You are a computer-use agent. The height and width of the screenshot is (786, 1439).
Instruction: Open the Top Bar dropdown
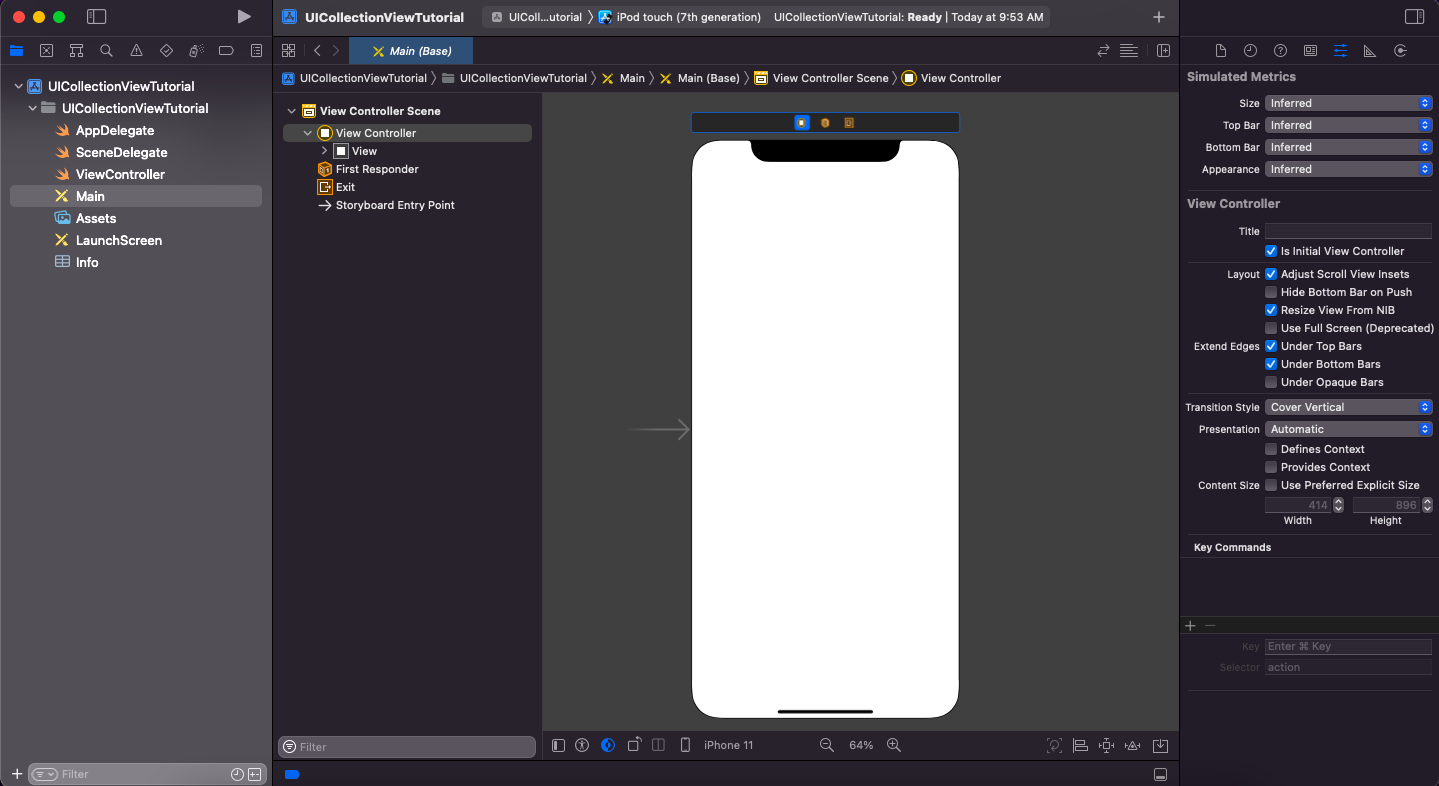coord(1348,125)
